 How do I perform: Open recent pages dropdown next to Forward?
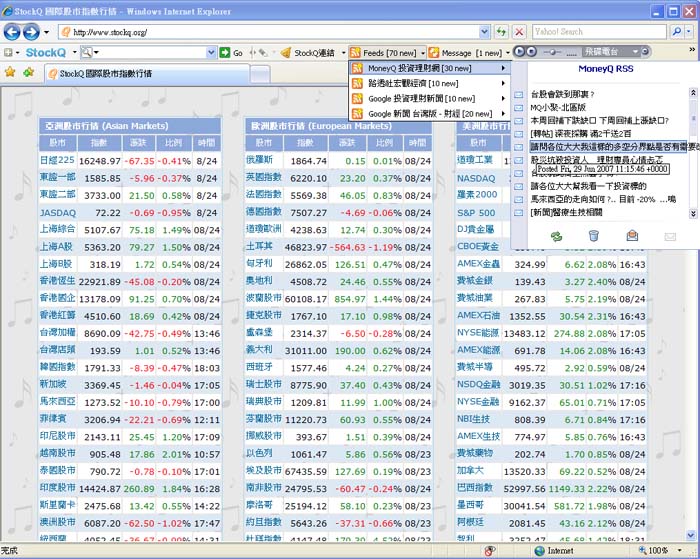(46, 32)
